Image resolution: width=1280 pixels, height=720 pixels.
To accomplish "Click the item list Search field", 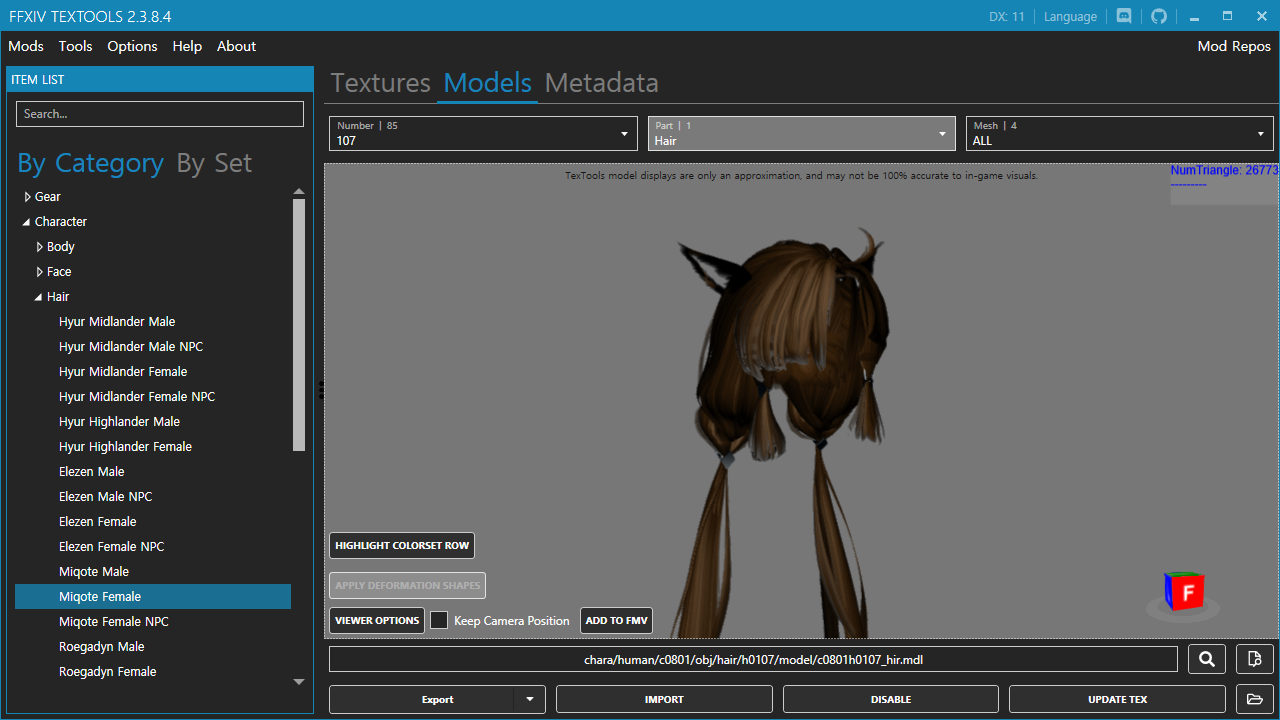I will (x=160, y=114).
